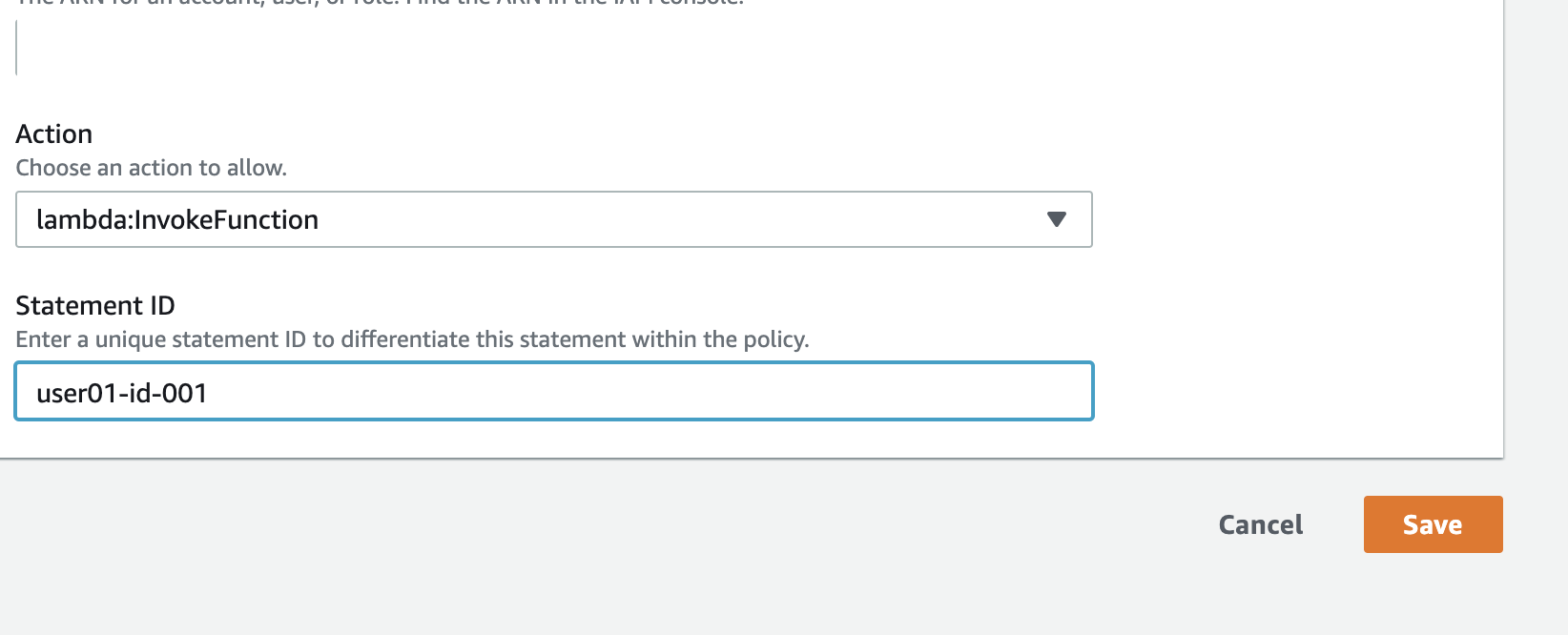Select the lambda:InvokeFunction text in the dropdown
Image resolution: width=1568 pixels, height=635 pixels.
tap(177, 219)
